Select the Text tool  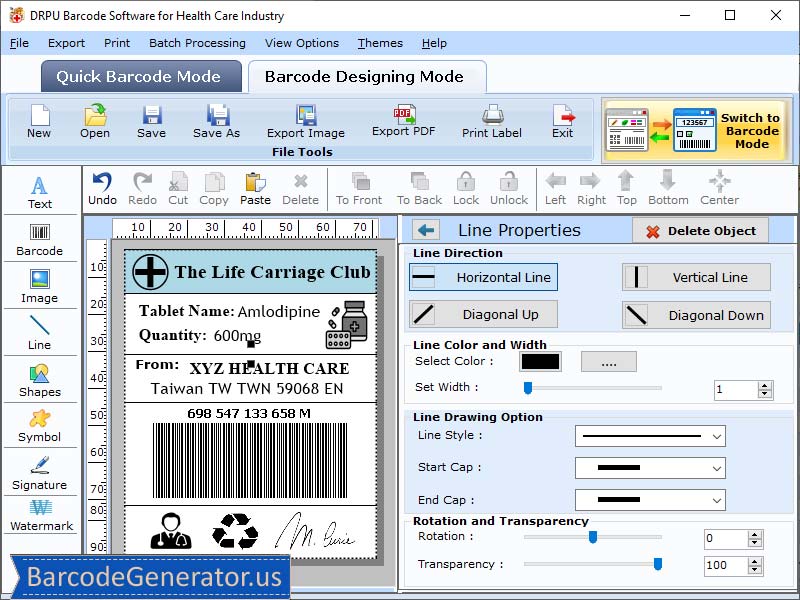40,190
